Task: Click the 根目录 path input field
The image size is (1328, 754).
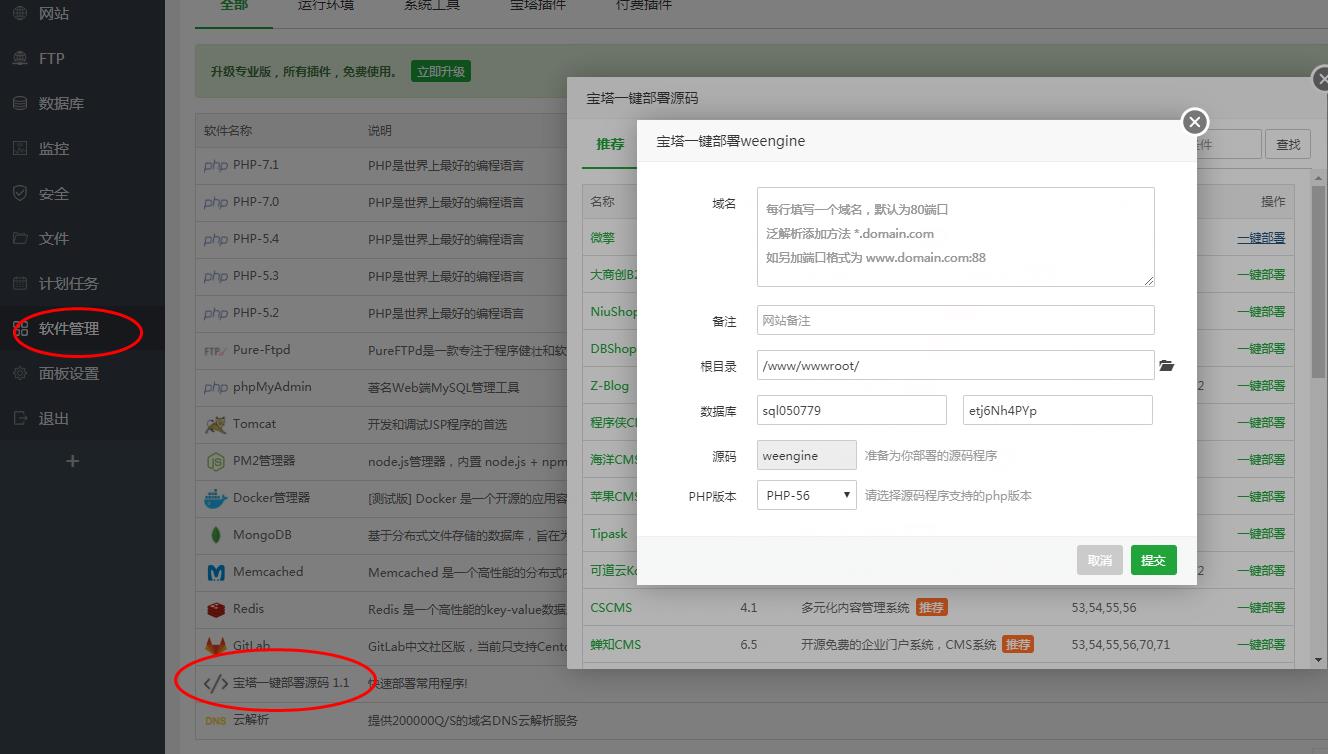Action: click(x=956, y=365)
